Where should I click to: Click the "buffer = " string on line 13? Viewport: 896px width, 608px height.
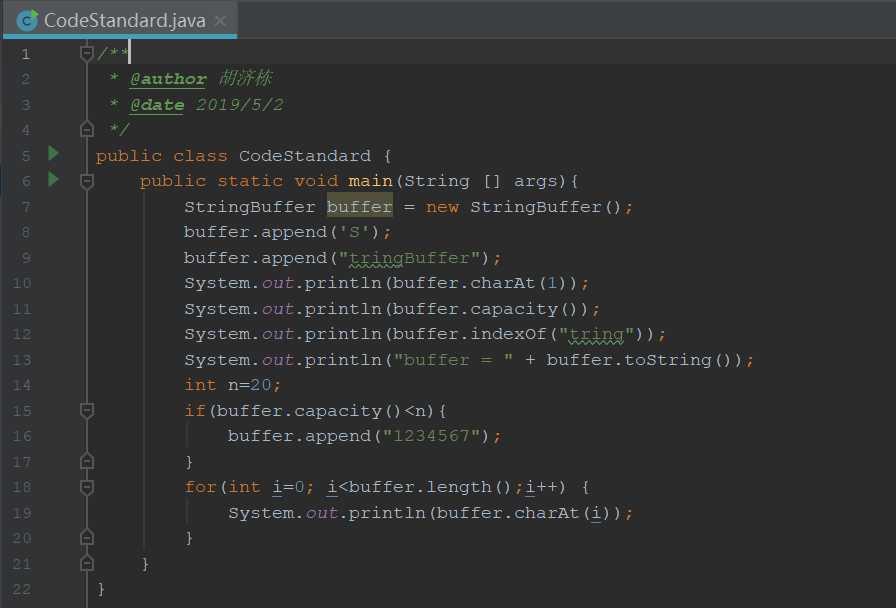453,359
